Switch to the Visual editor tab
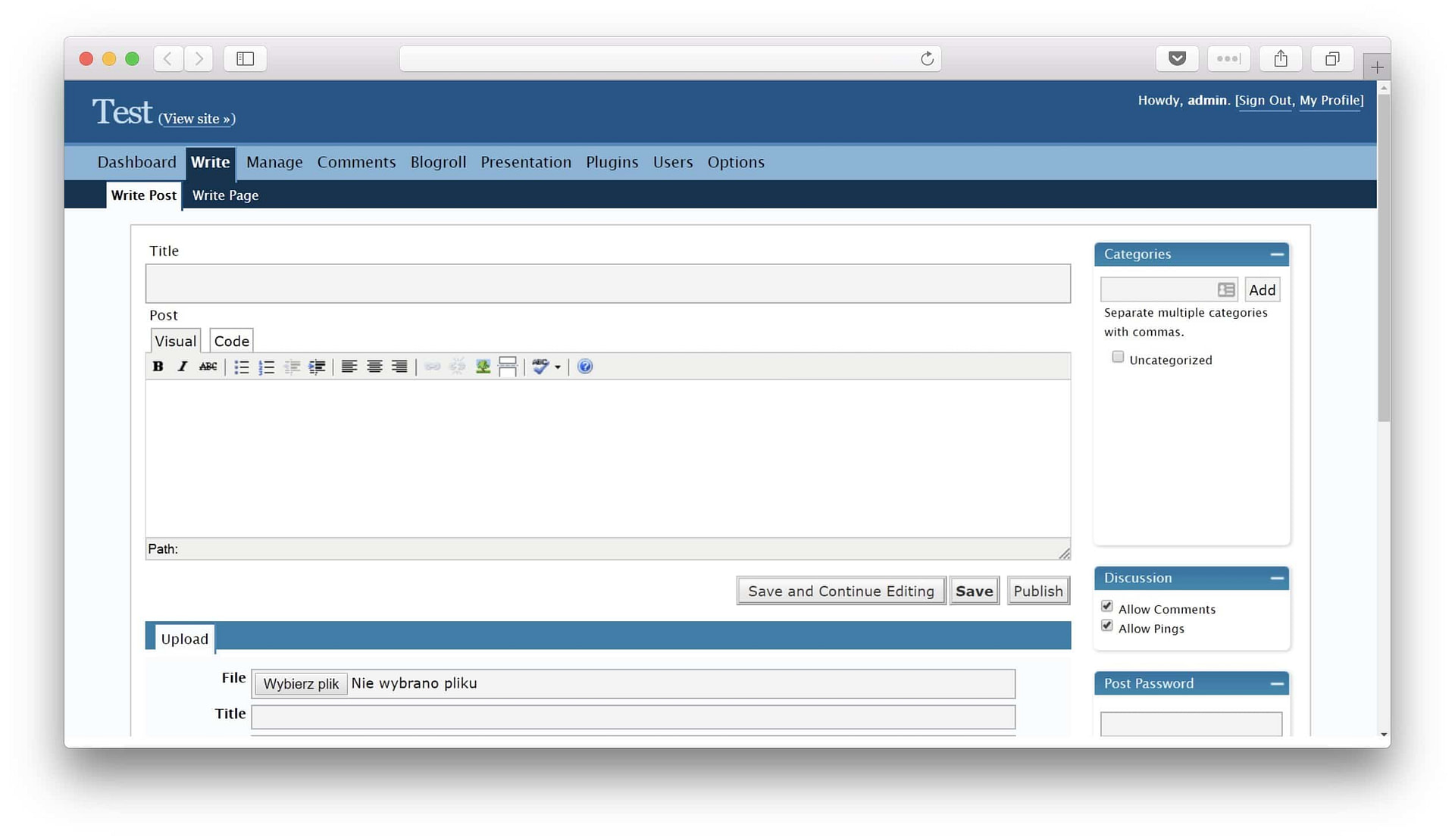This screenshot has width=1455, height=840. (175, 341)
